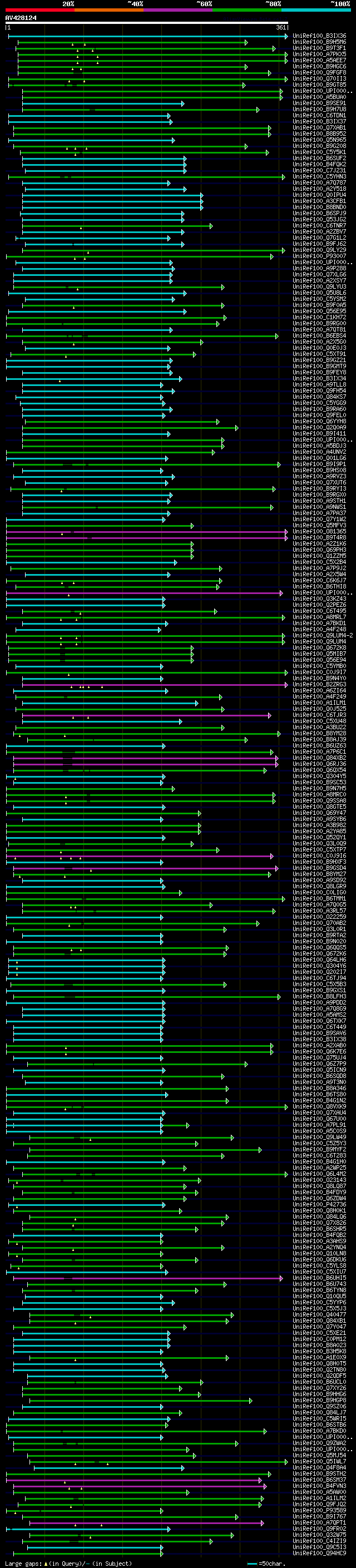Open hit UniRef100_Q9LY29
The height and width of the screenshot is (1568, 356).
pyautogui.click(x=319, y=250)
